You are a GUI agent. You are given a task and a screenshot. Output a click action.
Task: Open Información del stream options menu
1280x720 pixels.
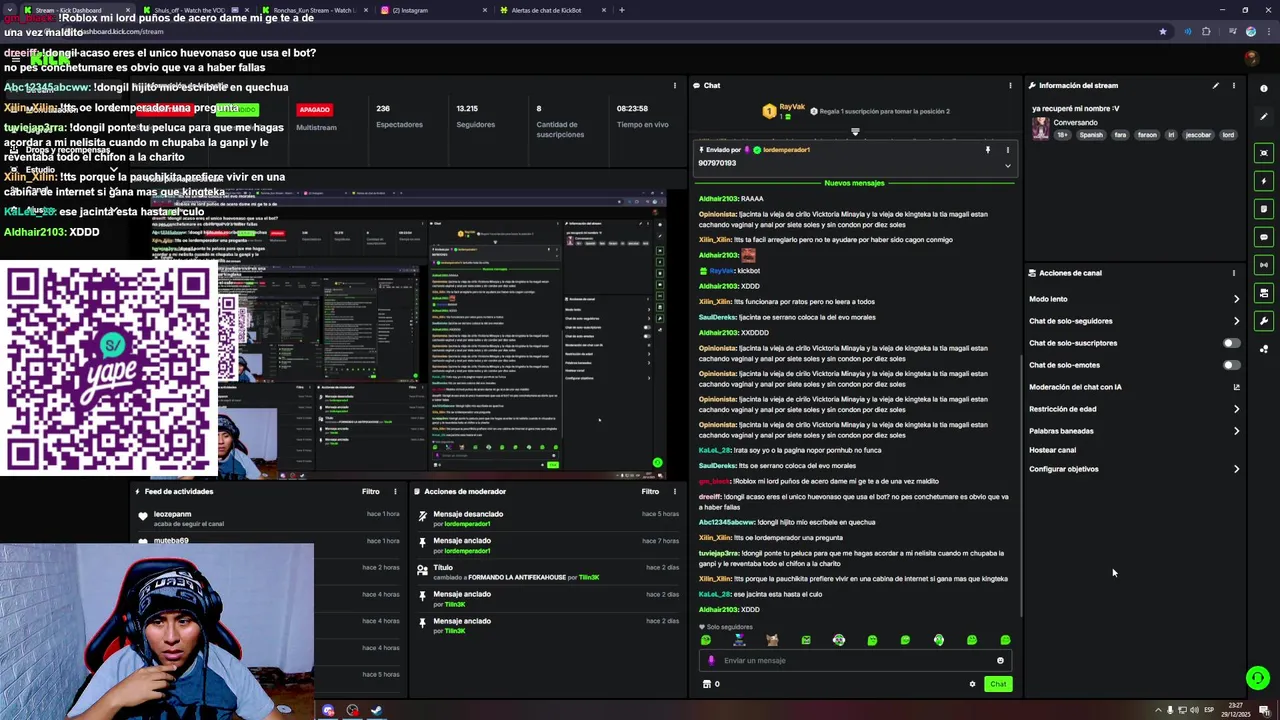coord(1233,85)
